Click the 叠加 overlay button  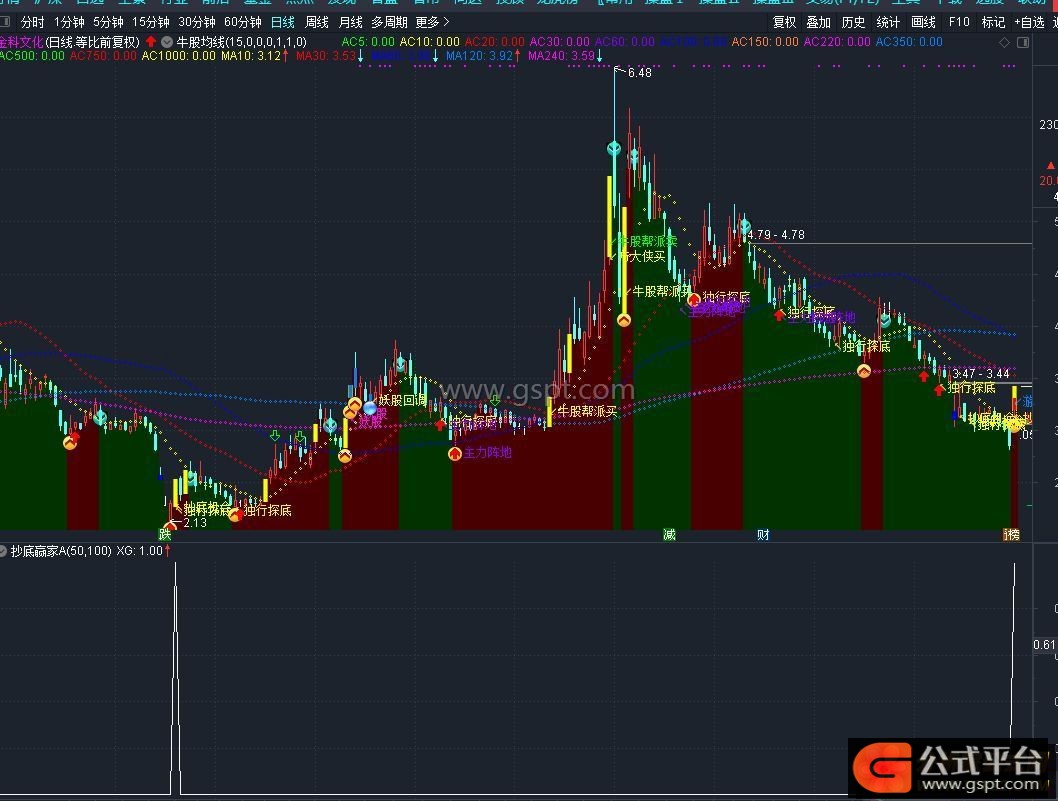818,22
